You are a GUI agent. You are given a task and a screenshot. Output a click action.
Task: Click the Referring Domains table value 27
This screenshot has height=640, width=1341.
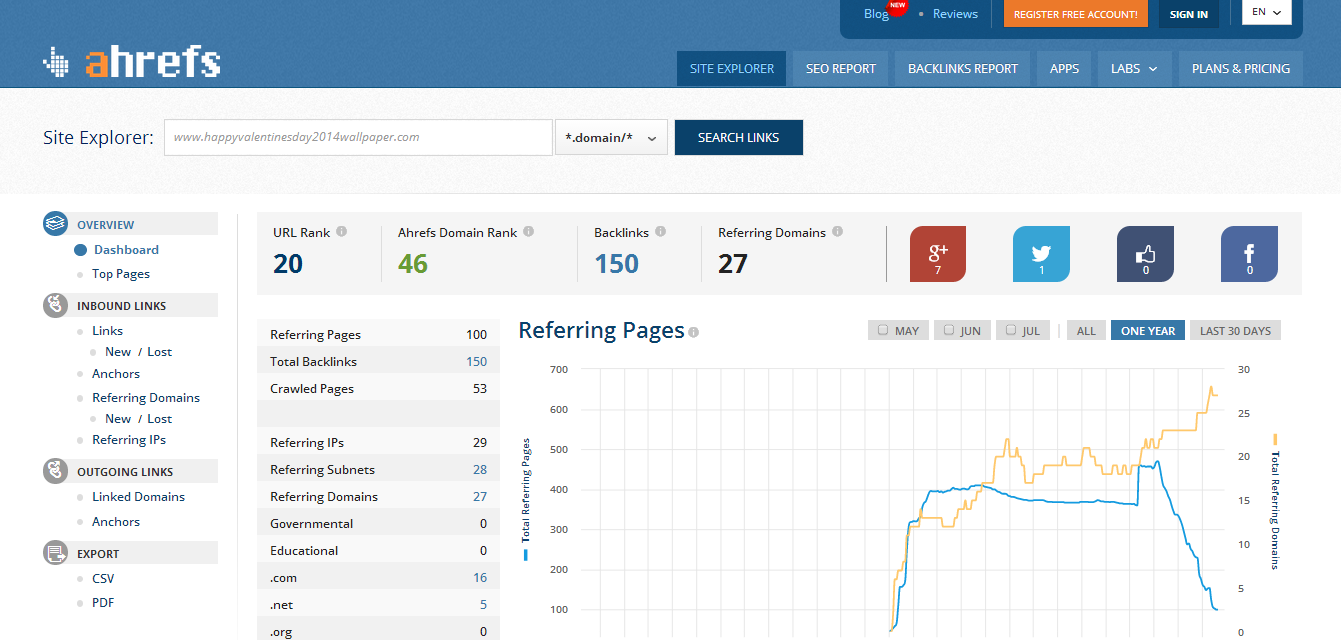point(480,497)
